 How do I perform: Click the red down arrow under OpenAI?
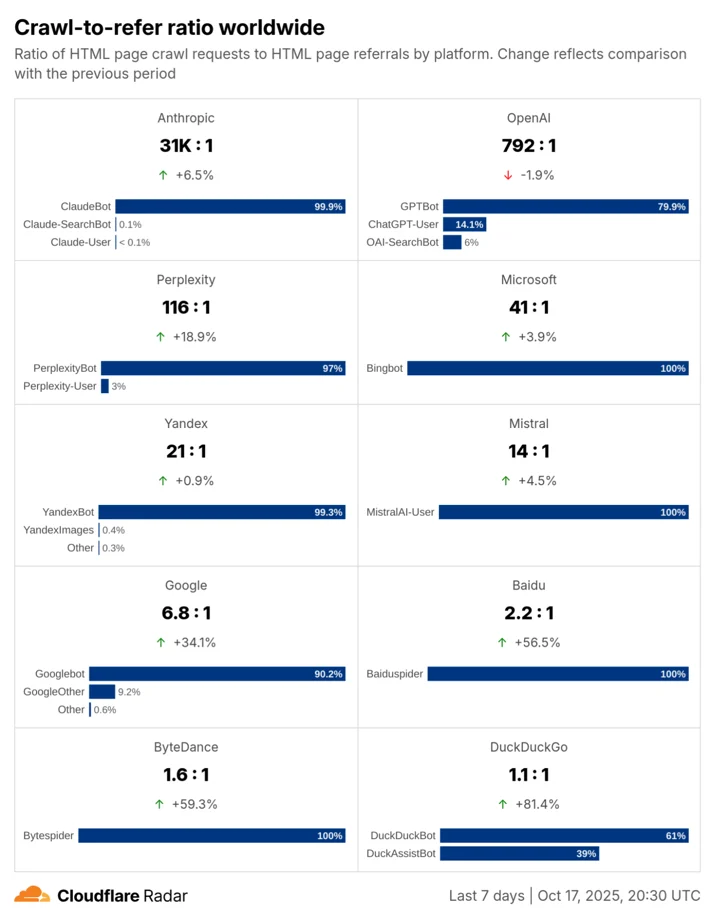click(x=508, y=175)
